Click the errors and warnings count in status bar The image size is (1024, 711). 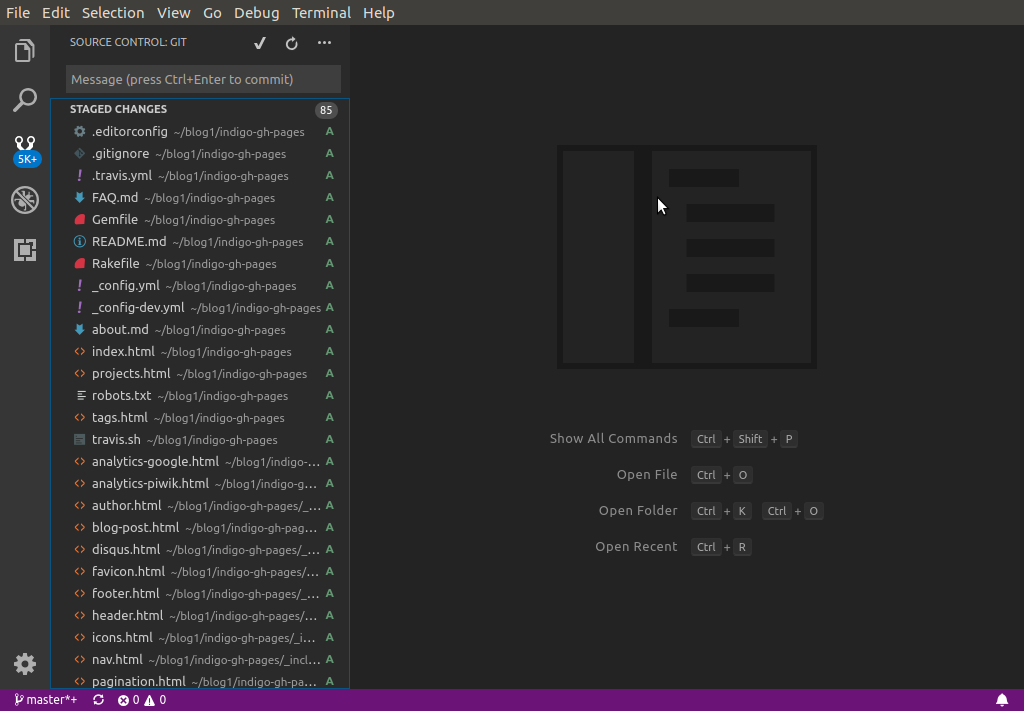pyautogui.click(x=142, y=700)
